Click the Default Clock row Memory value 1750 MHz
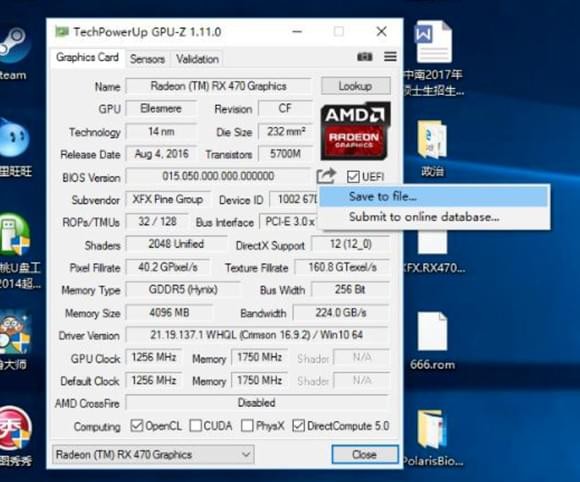Image resolution: width=580 pixels, height=482 pixels. coord(259,380)
